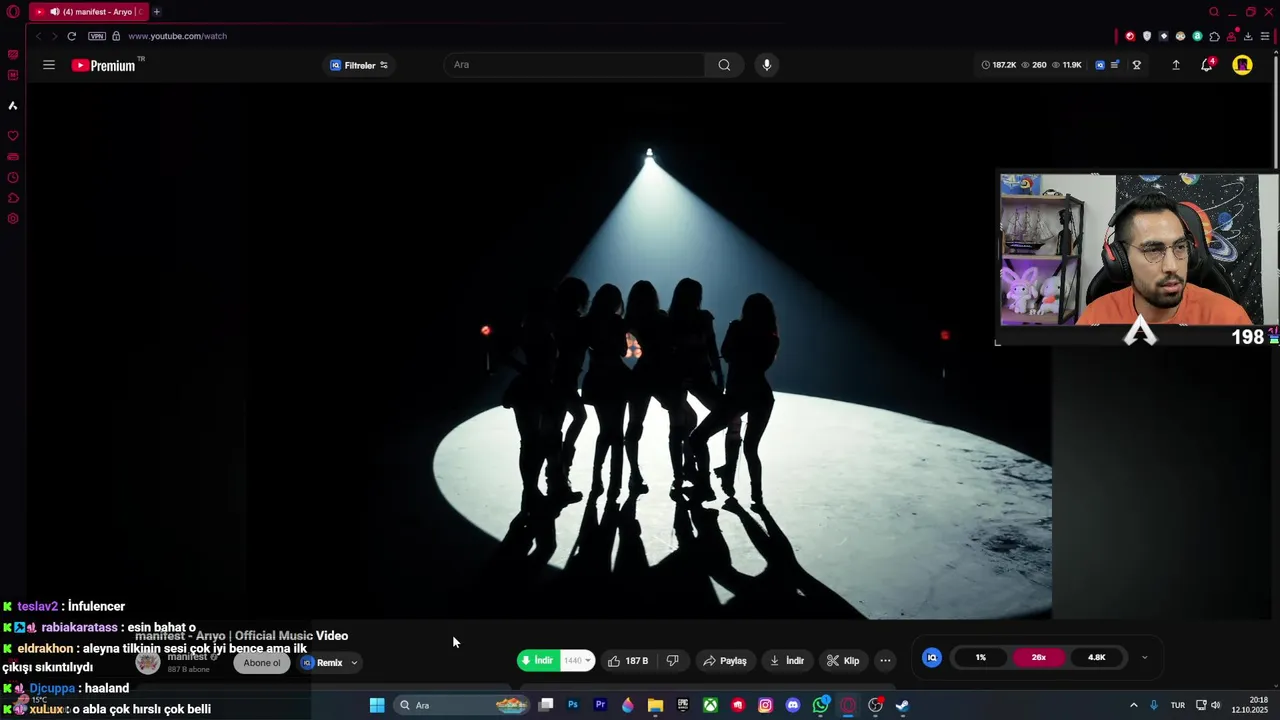The image size is (1280, 720).
Task: Click the youtube.com/watch address bar
Action: 177,36
